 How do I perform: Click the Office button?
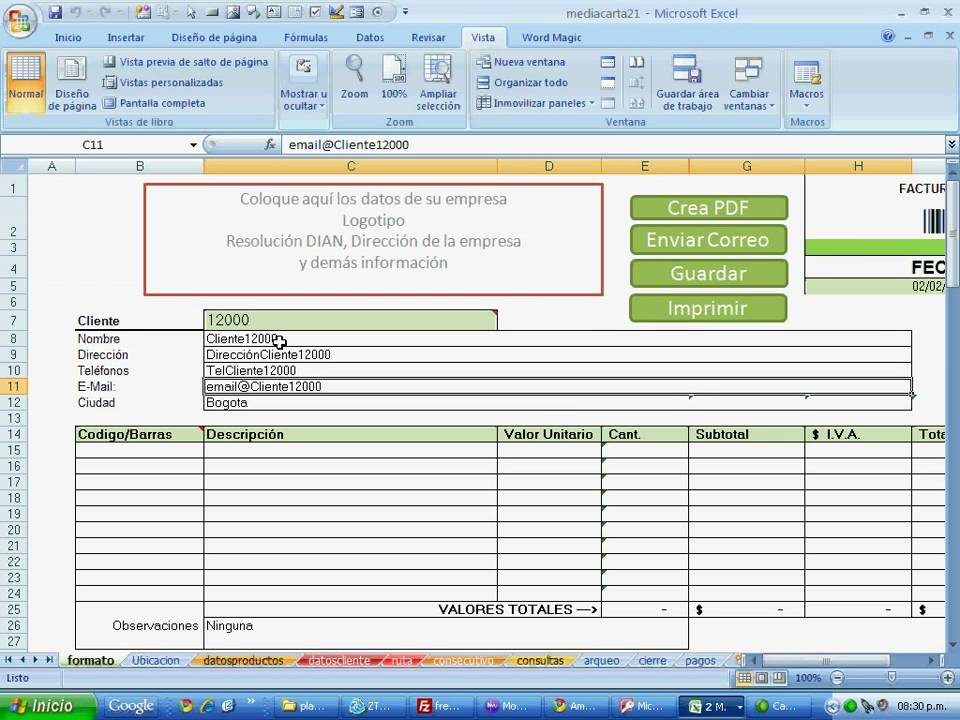(20, 22)
